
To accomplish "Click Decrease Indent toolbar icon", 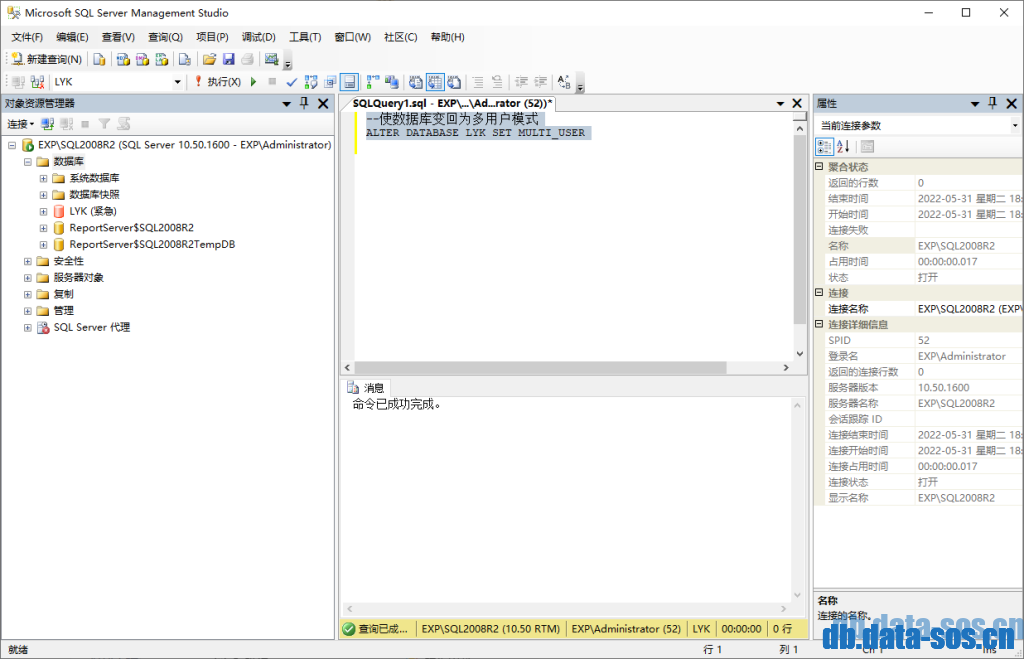I will click(522, 82).
